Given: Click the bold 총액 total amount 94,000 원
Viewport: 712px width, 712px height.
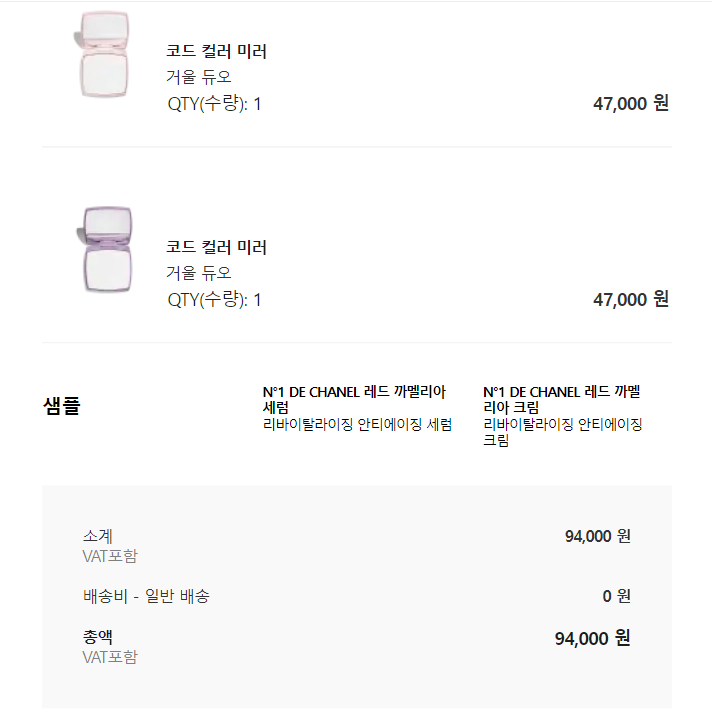Looking at the screenshot, I should tap(592, 638).
